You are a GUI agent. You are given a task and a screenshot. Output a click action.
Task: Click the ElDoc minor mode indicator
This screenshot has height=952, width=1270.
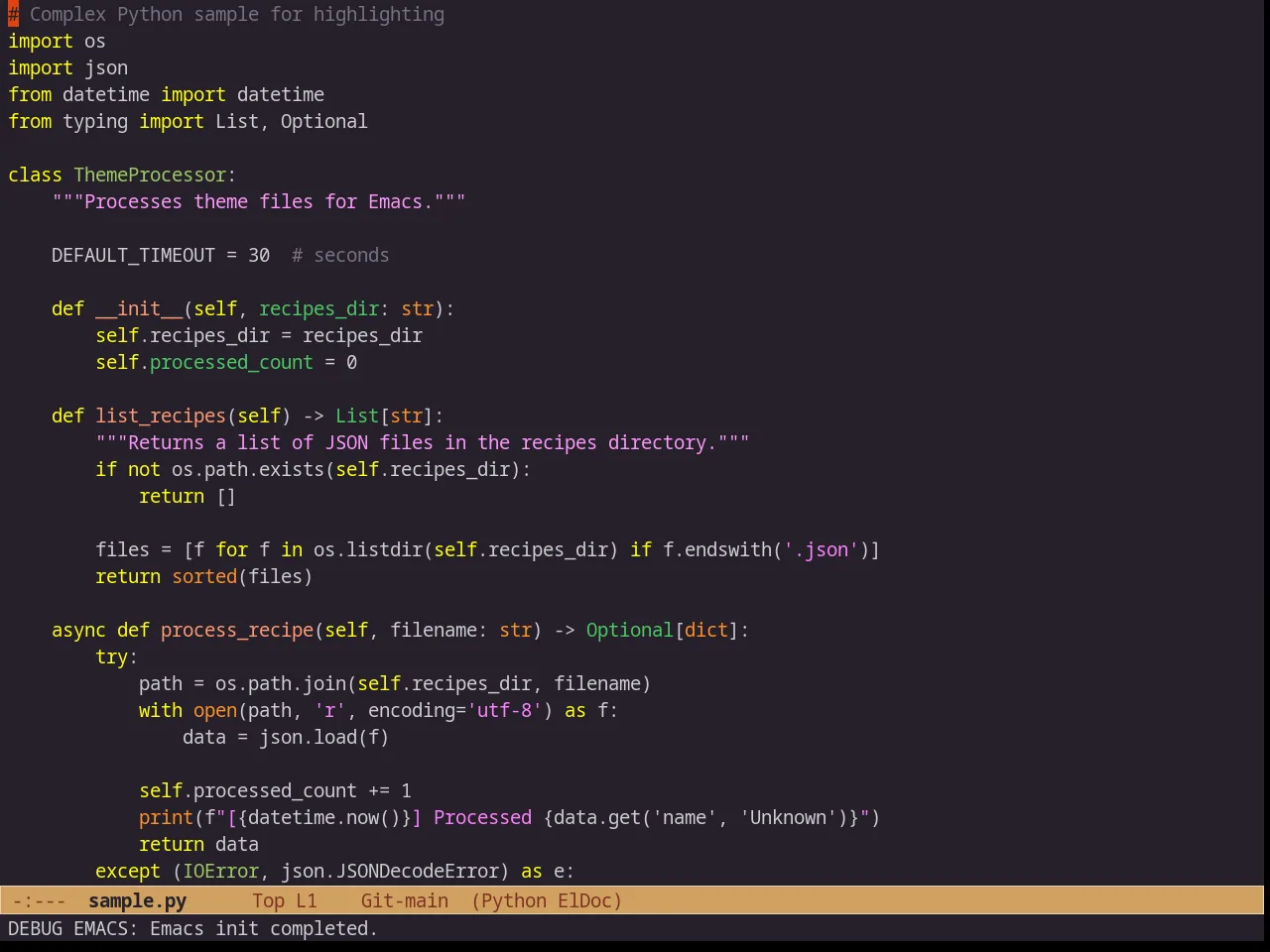pyautogui.click(x=584, y=900)
